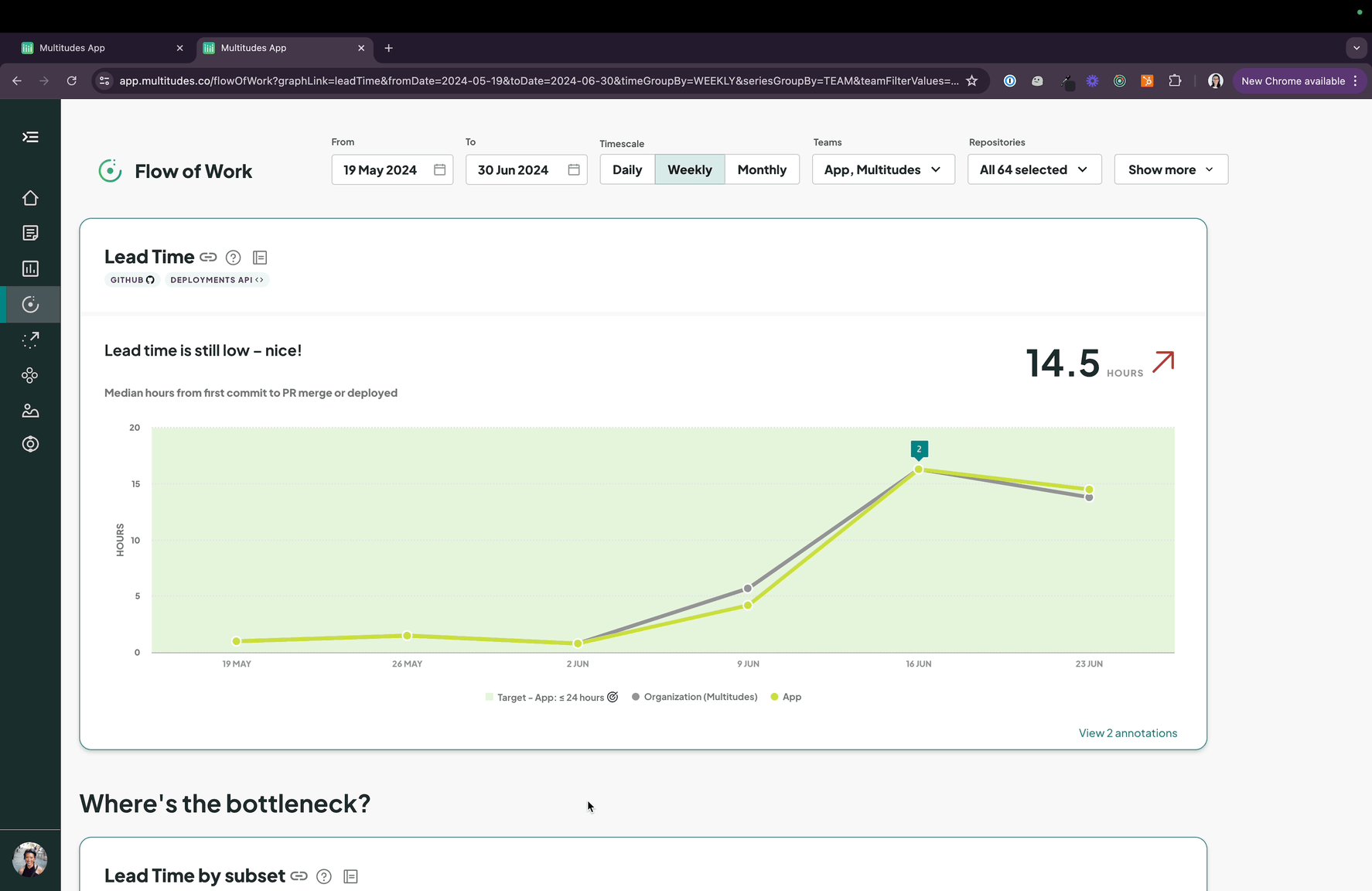Switch timescale to Monthly
1372x891 pixels.
(762, 169)
